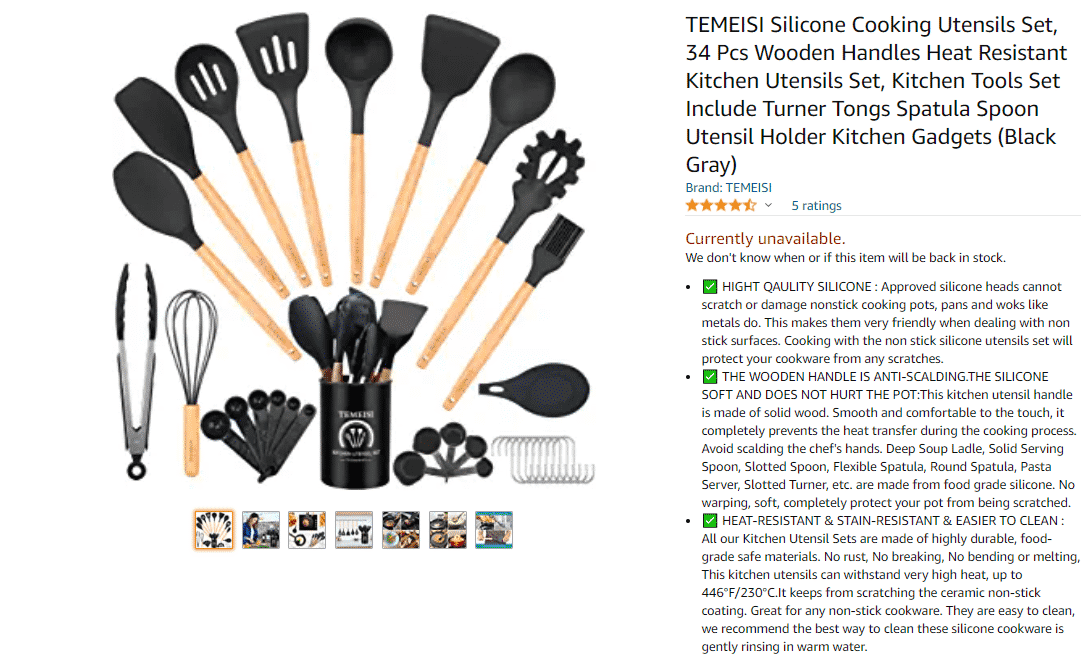Click the green checkmark beside THE WOODEN HANDLE
This screenshot has width=1092, height=657.
click(x=710, y=377)
